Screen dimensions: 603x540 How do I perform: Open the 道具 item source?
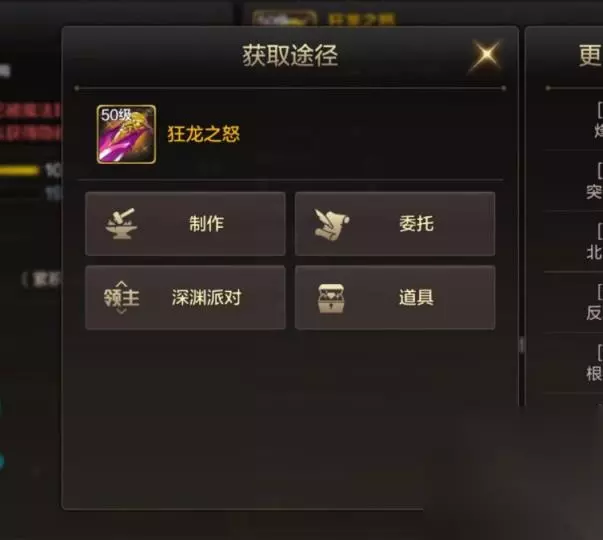(395, 297)
